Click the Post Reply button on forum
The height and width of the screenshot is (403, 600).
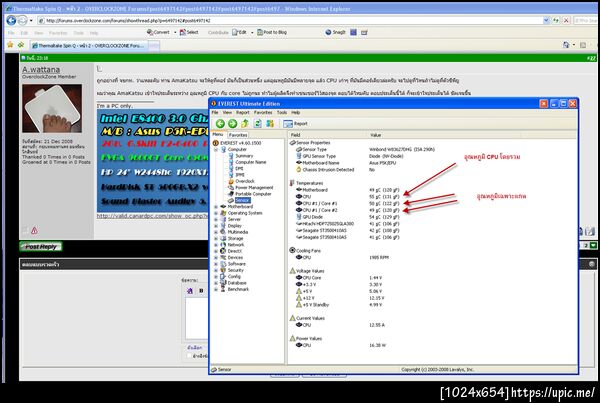click(41, 246)
